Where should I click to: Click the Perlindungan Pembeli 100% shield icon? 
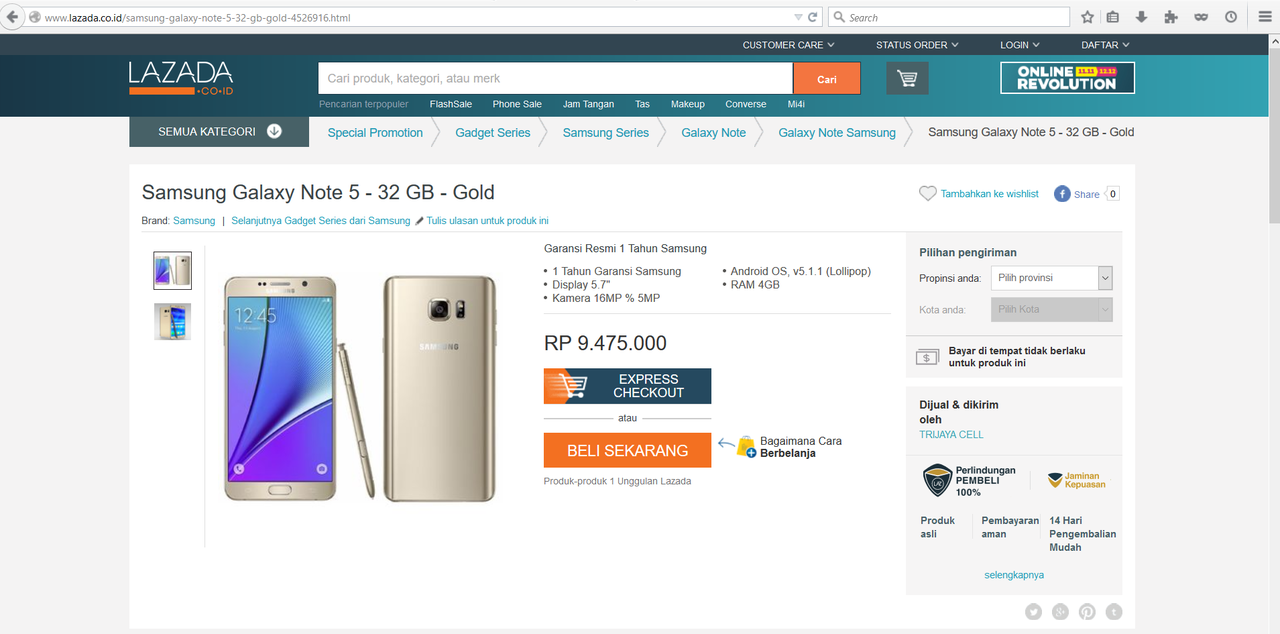point(937,480)
